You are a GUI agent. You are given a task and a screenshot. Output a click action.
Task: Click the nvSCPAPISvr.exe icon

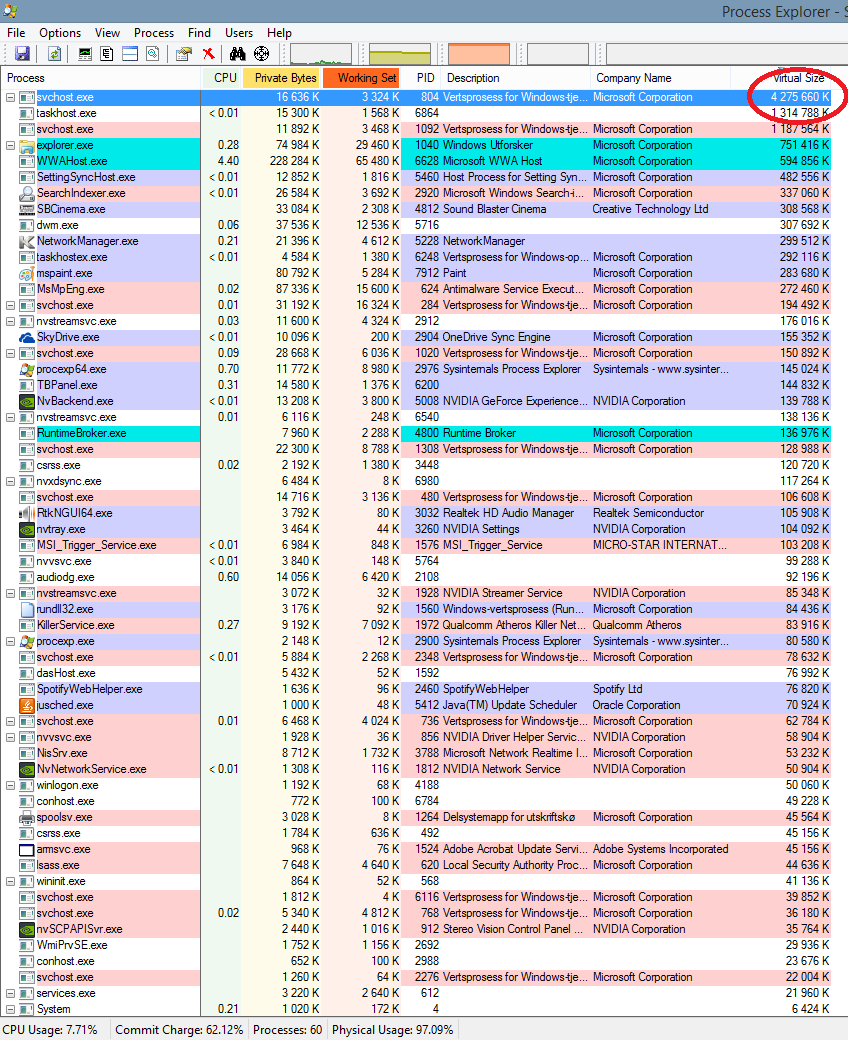pos(27,929)
